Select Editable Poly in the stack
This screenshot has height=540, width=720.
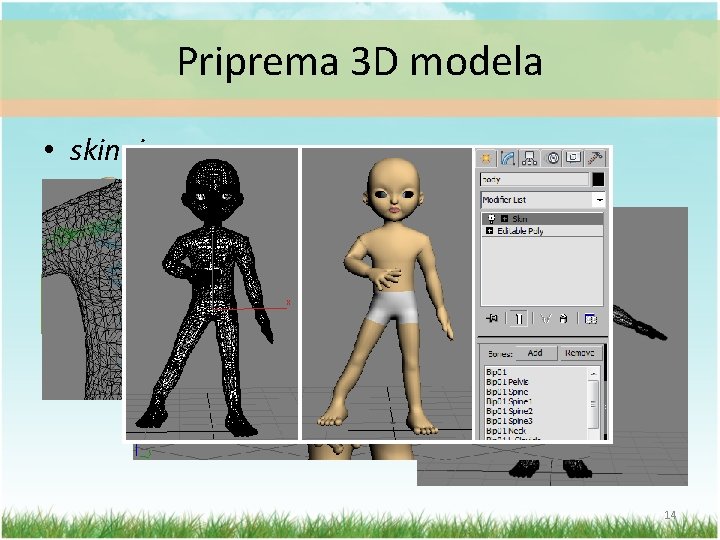(542, 231)
